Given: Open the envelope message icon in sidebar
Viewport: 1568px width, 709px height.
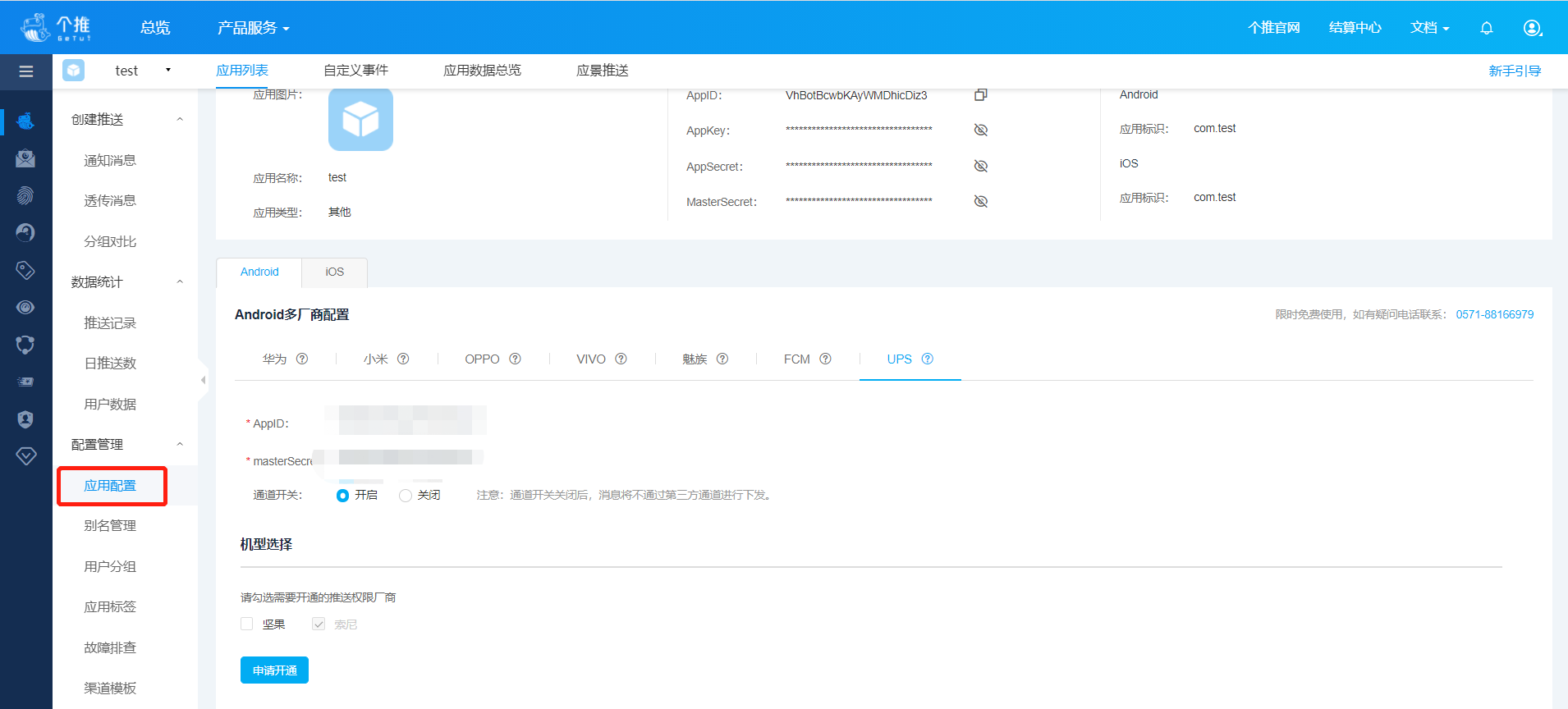Looking at the screenshot, I should 25,158.
